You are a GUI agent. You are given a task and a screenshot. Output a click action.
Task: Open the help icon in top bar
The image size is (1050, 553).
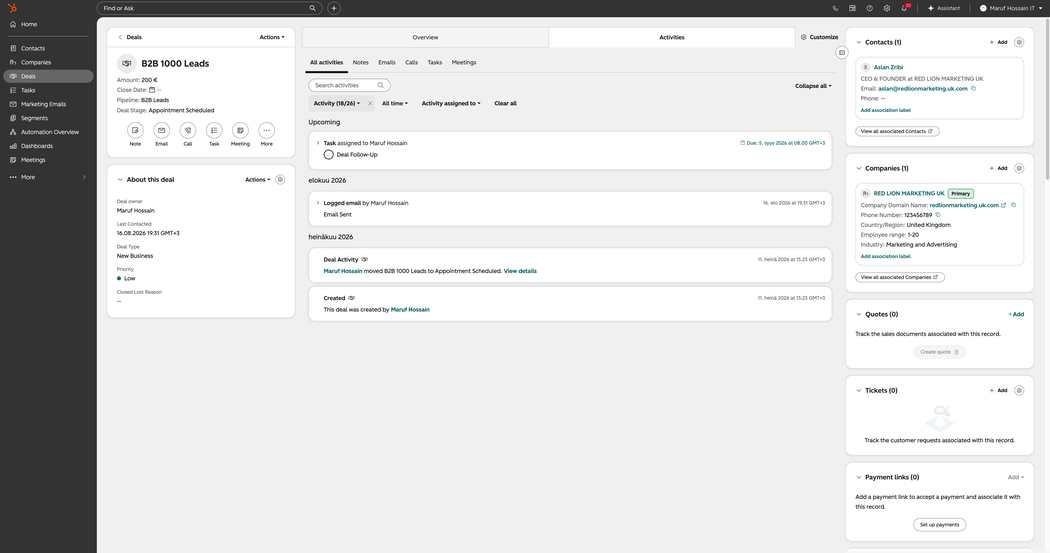[x=869, y=8]
